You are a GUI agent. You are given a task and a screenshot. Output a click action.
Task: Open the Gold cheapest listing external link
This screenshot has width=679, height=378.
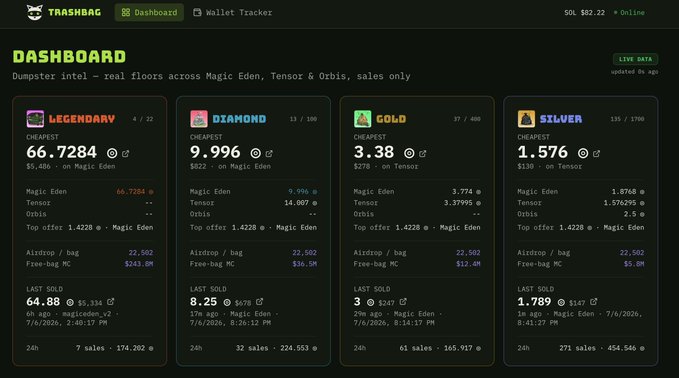(423, 153)
